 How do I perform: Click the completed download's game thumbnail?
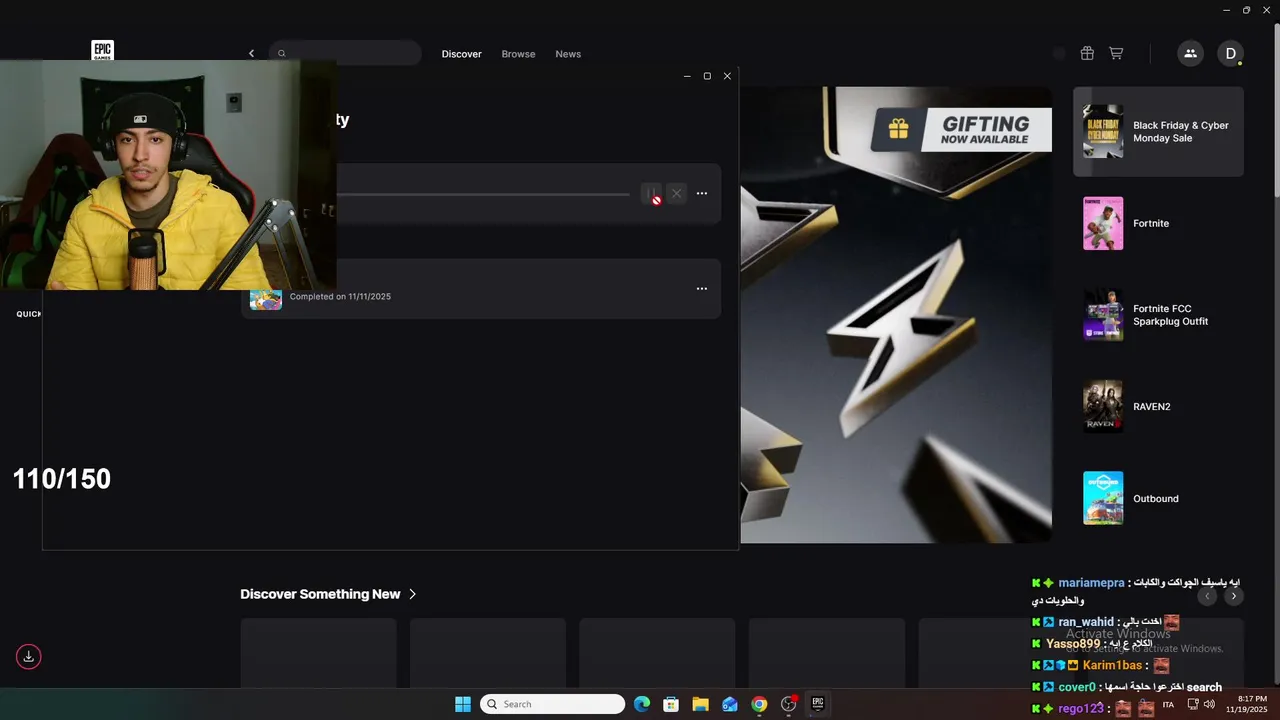(266, 299)
